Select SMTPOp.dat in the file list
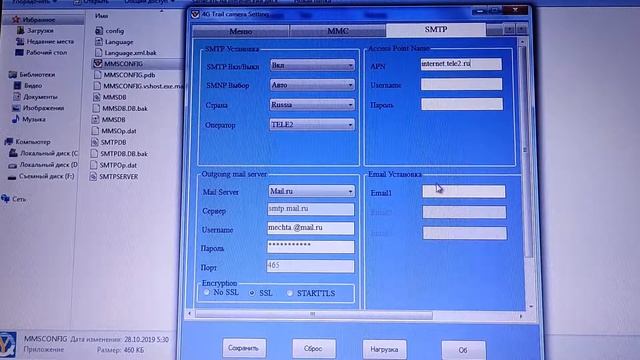Viewport: 640px width, 360px height. tap(118, 165)
